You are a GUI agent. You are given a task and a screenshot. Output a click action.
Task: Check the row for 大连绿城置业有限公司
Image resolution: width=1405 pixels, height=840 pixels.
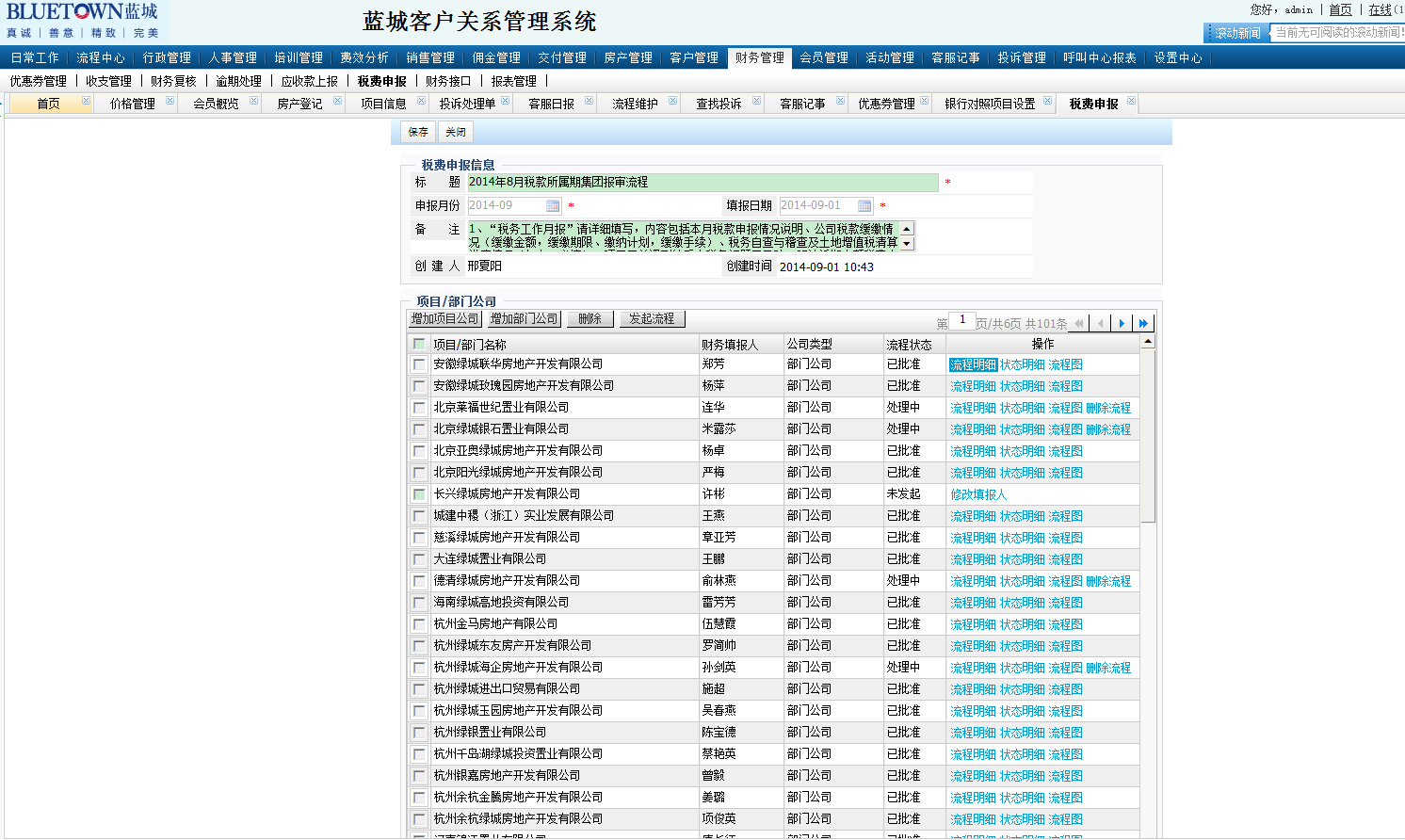tap(419, 559)
